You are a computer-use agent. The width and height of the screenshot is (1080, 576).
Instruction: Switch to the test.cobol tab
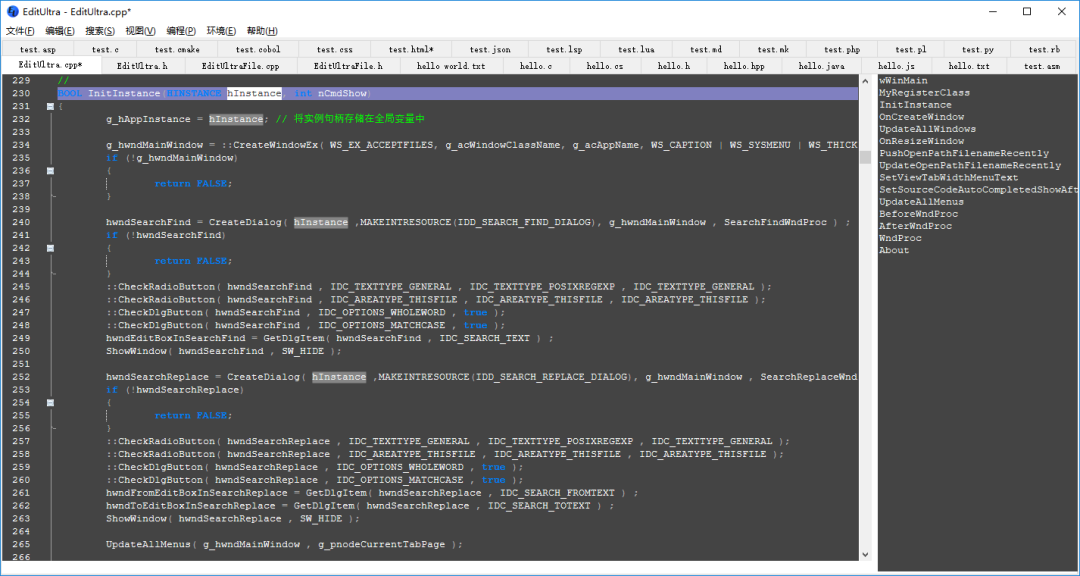tap(258, 50)
